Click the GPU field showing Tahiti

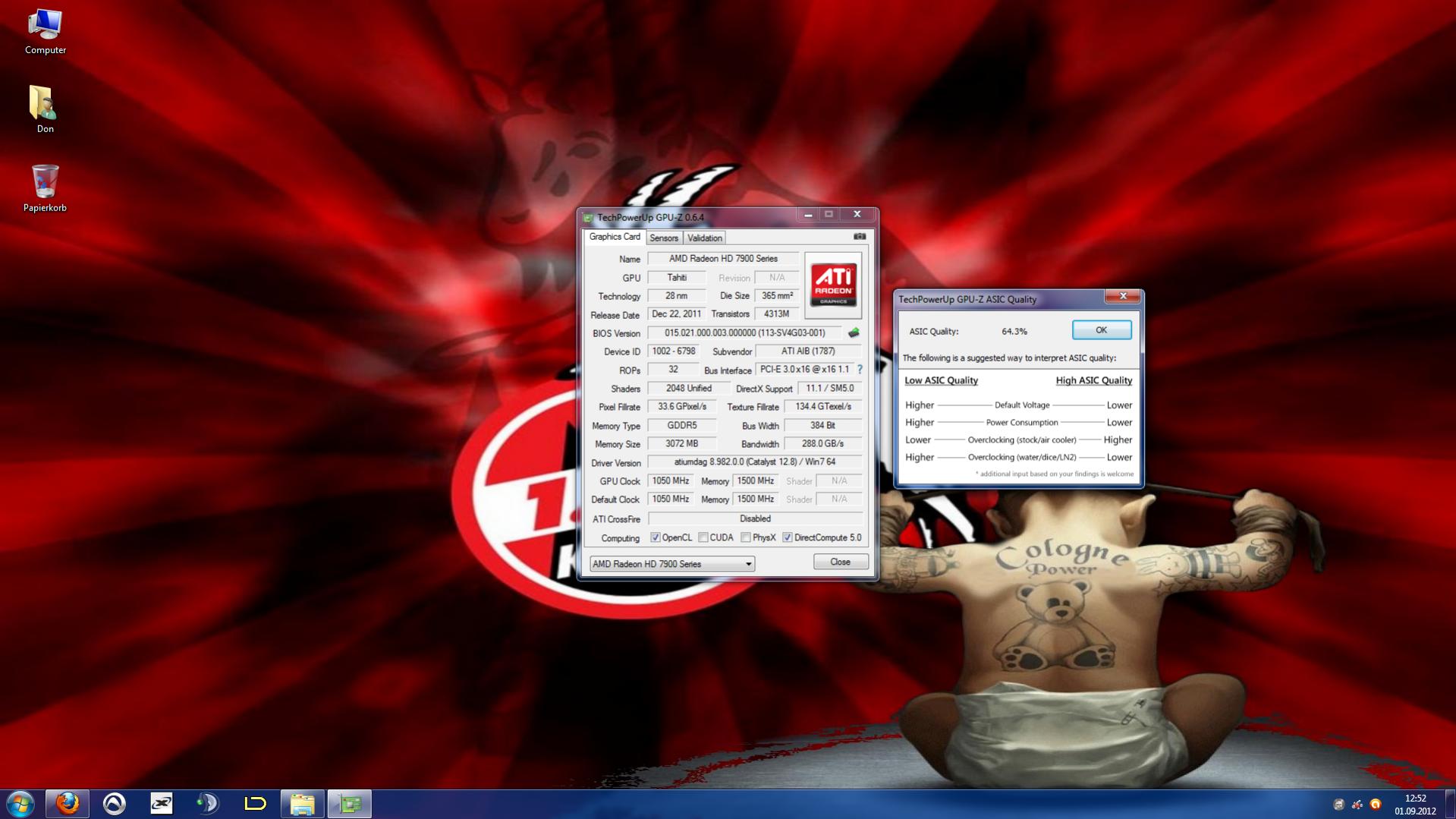[x=677, y=278]
